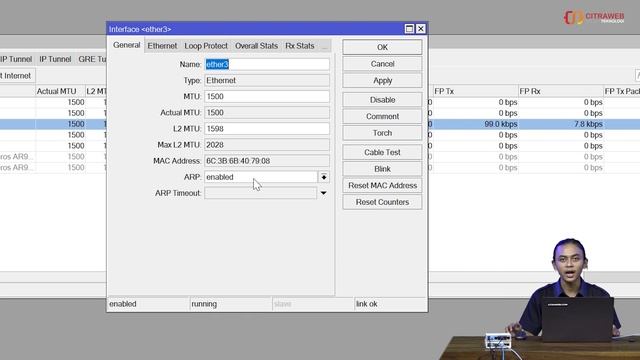Run the Cable Test

[x=382, y=152]
